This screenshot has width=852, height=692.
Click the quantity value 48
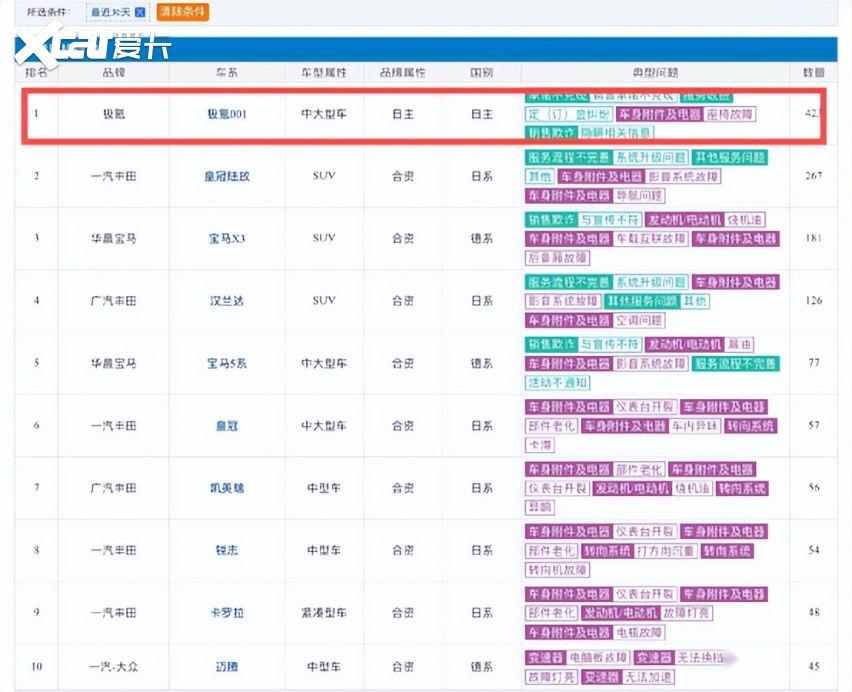point(813,612)
